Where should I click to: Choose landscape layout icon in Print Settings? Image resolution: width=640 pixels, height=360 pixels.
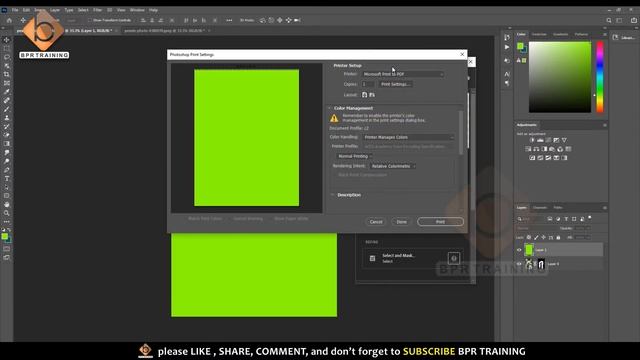coord(372,95)
